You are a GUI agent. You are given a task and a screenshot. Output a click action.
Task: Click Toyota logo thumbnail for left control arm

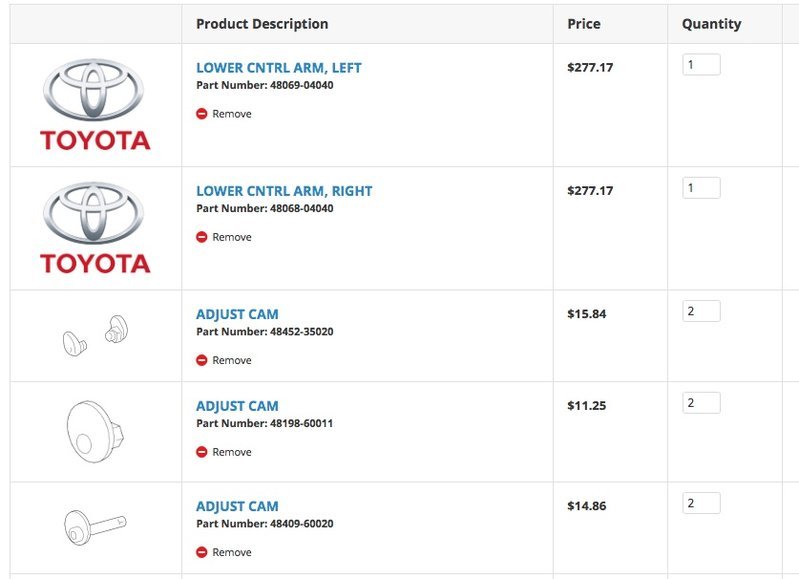tap(95, 104)
